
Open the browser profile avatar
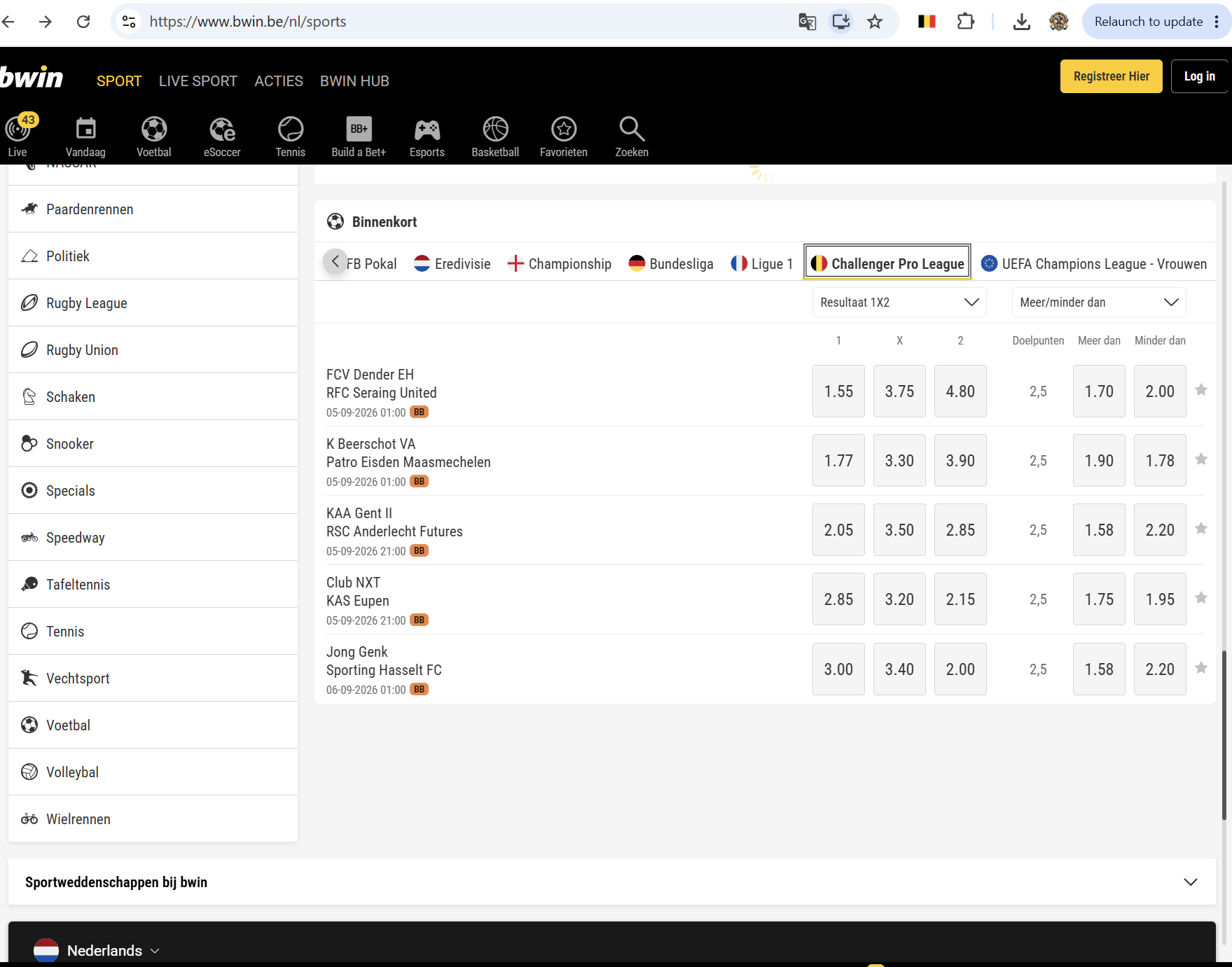pyautogui.click(x=1058, y=22)
